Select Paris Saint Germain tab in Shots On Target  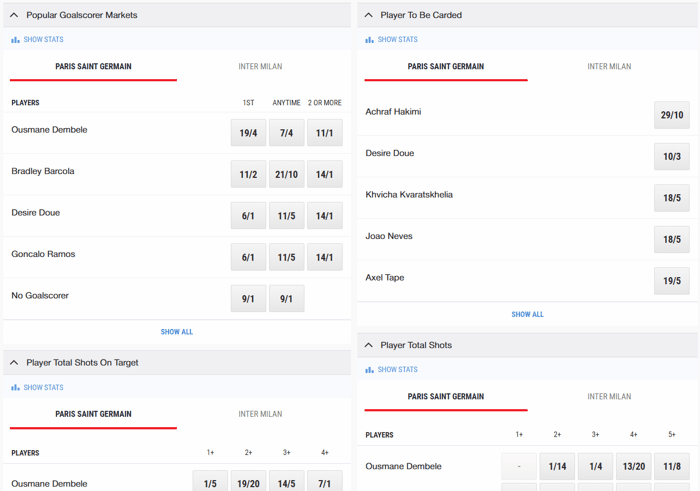tap(93, 414)
